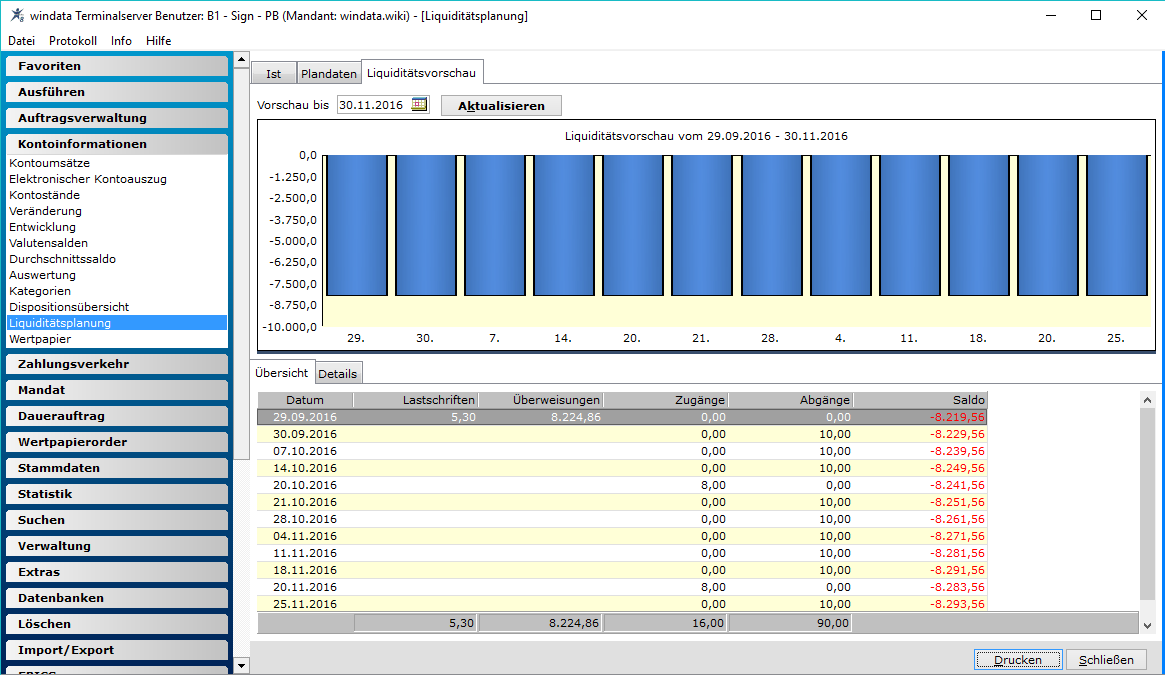
Task: Switch to the Plandaten tab
Action: pyautogui.click(x=328, y=74)
